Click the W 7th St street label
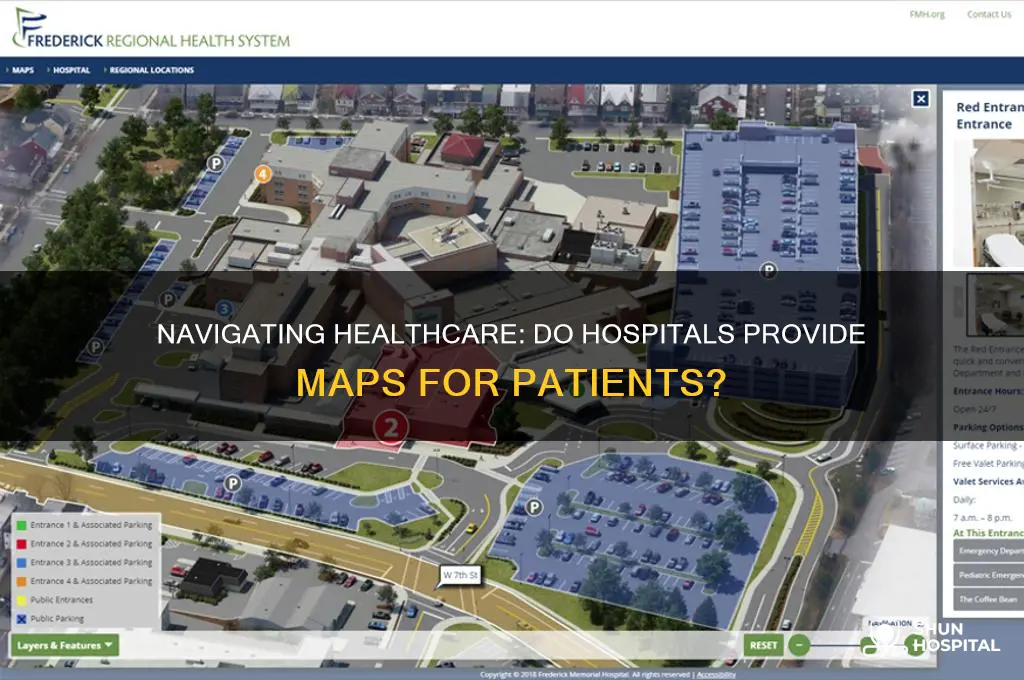 click(x=460, y=575)
